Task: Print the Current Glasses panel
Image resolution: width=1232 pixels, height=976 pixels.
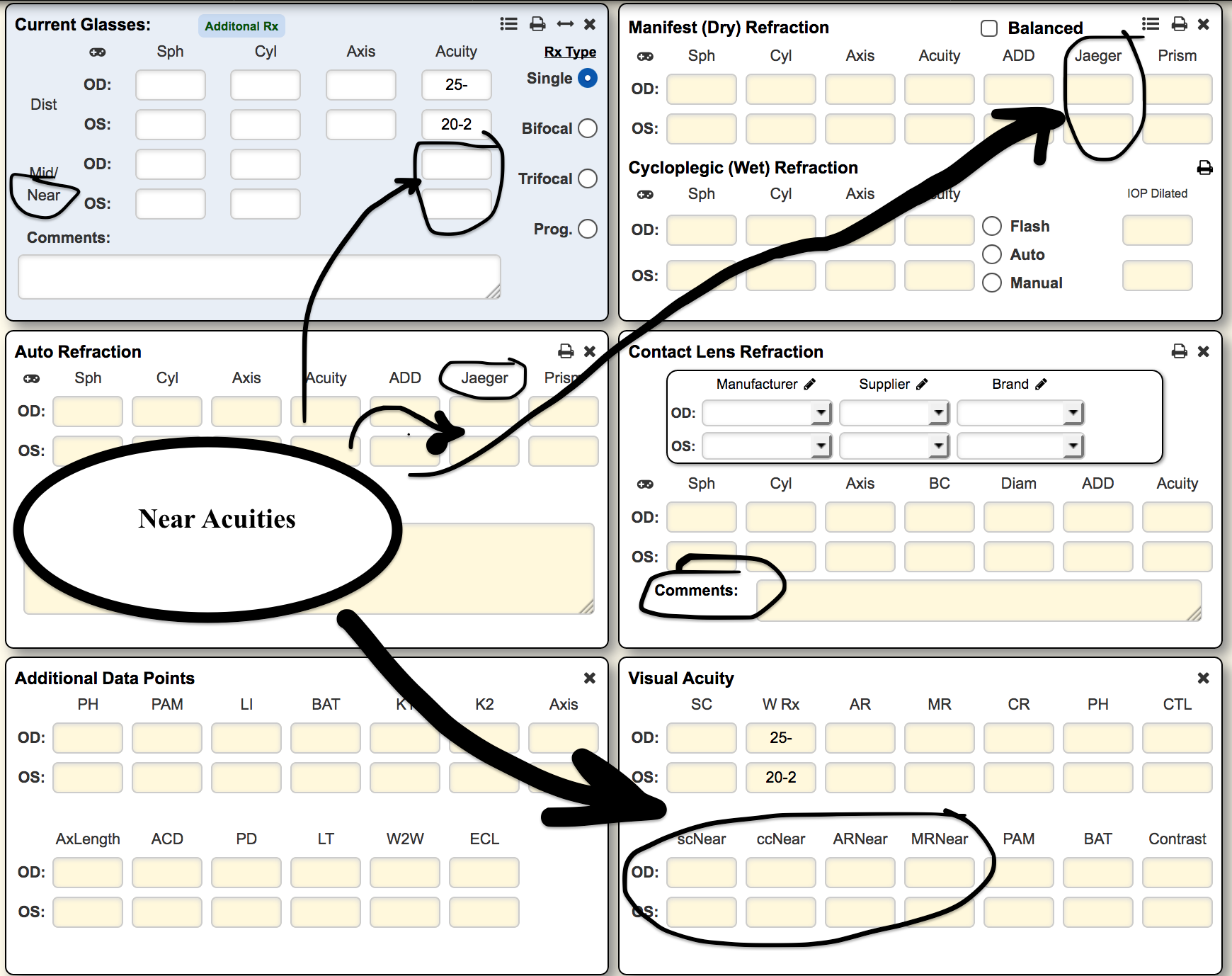Action: pyautogui.click(x=537, y=24)
